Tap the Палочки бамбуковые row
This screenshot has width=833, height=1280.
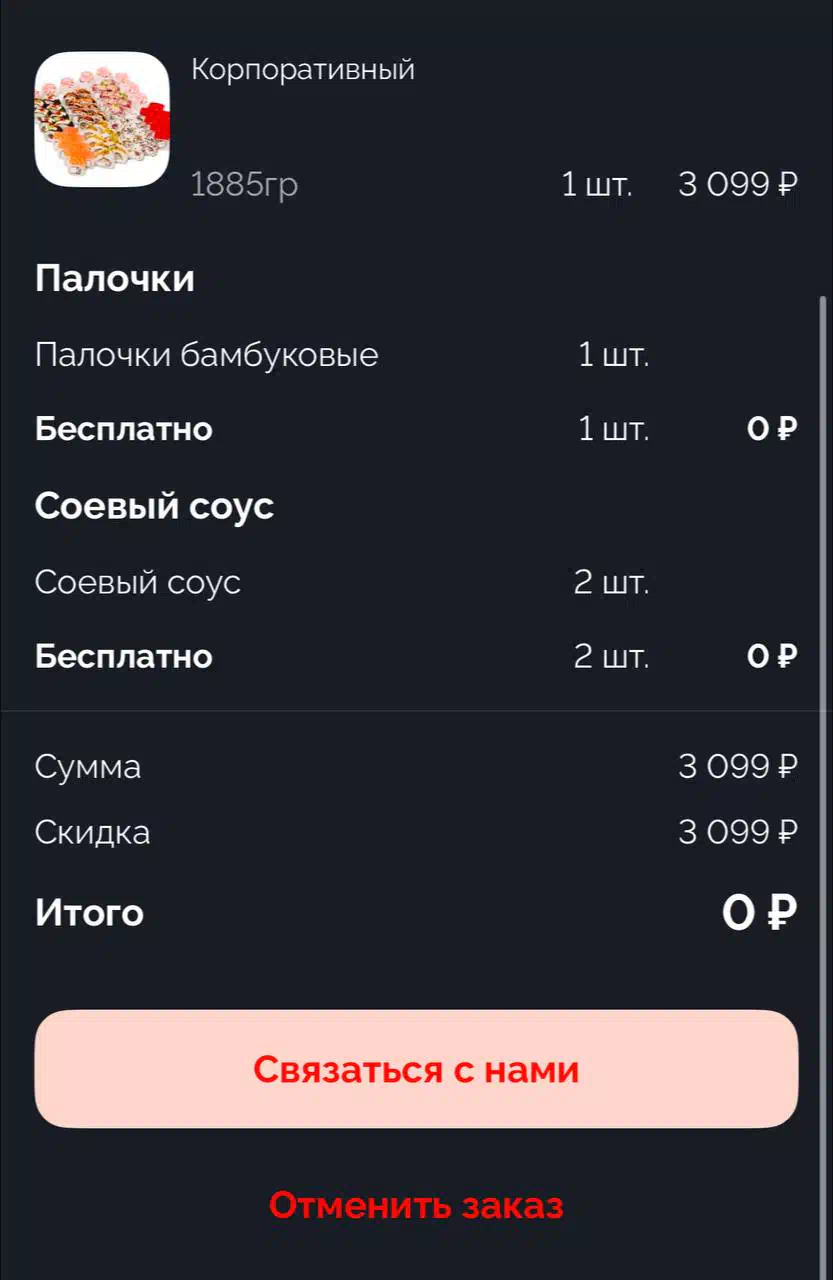416,354
